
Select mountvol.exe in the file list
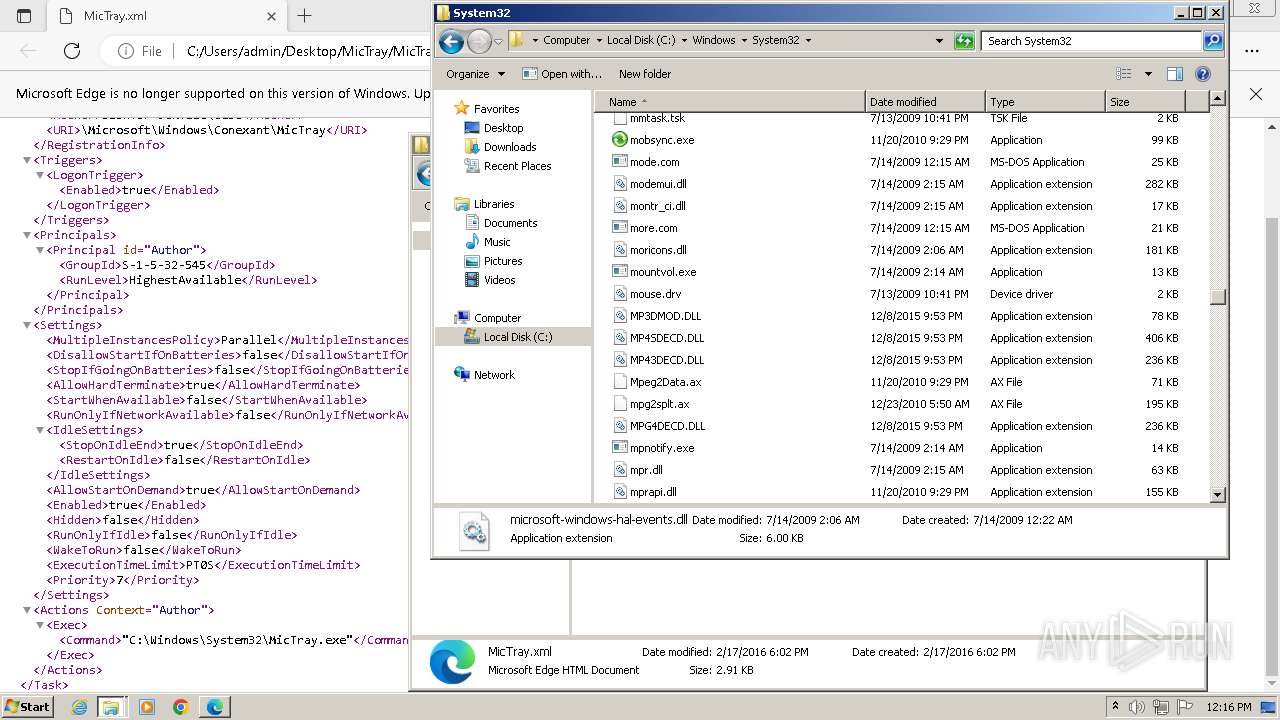(x=662, y=272)
